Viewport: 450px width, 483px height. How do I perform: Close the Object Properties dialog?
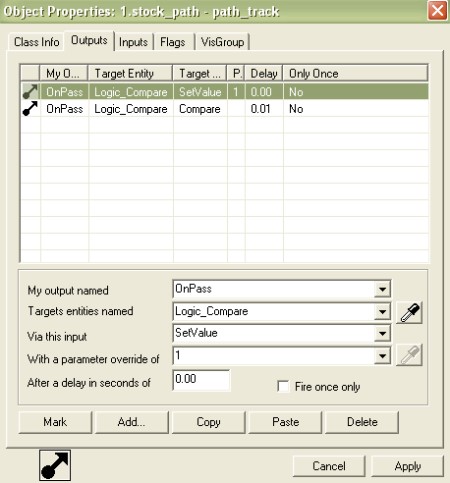click(437, 11)
